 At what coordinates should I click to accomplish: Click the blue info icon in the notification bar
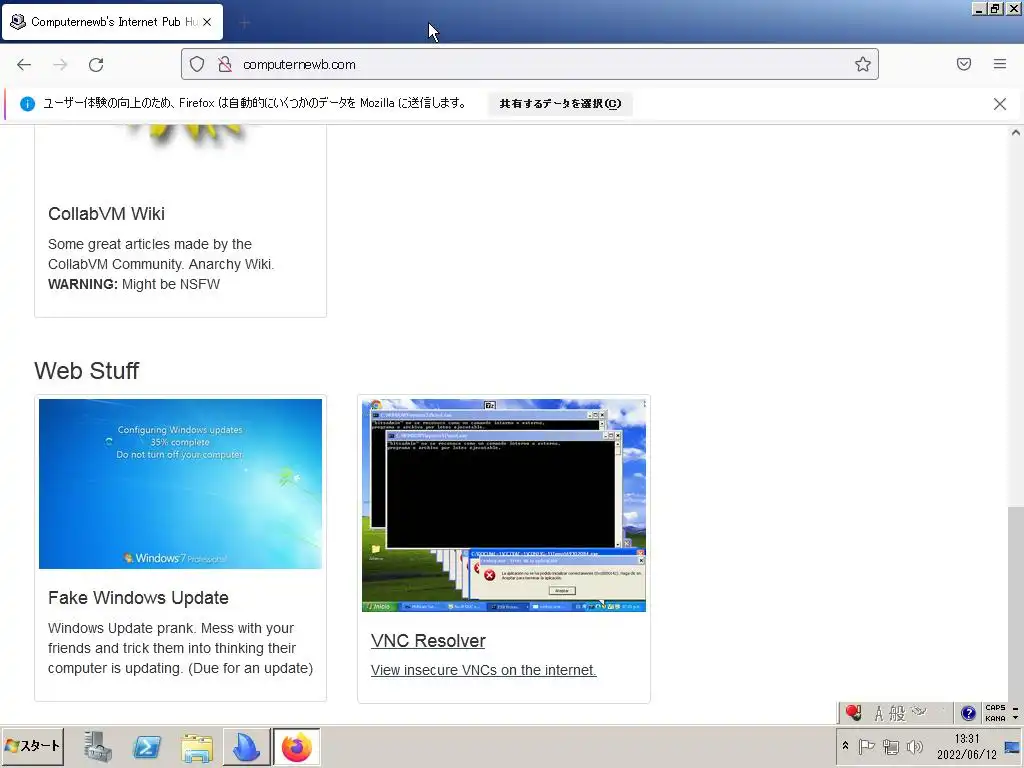27,104
